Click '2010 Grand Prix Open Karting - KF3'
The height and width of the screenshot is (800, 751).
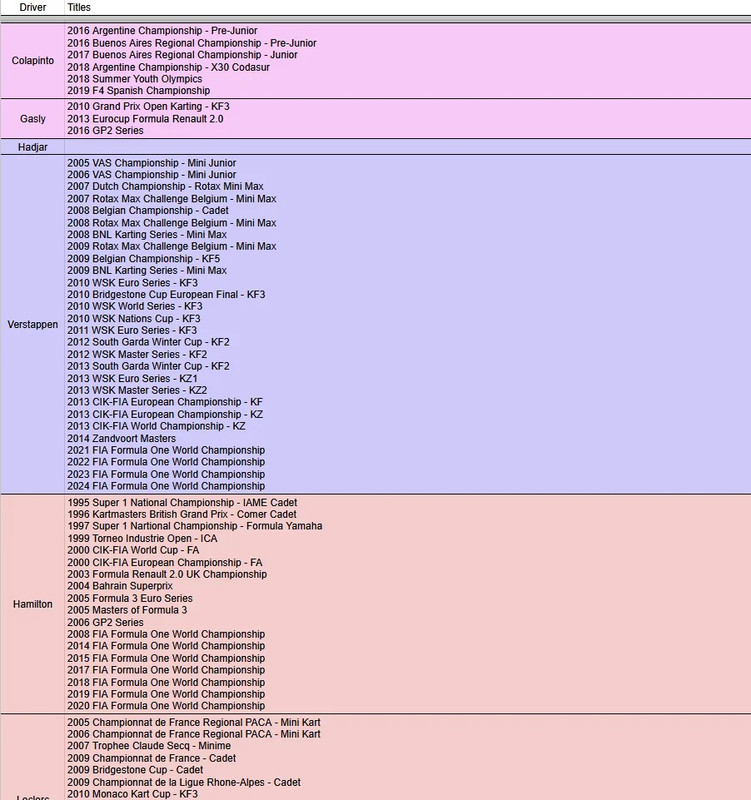point(148,106)
